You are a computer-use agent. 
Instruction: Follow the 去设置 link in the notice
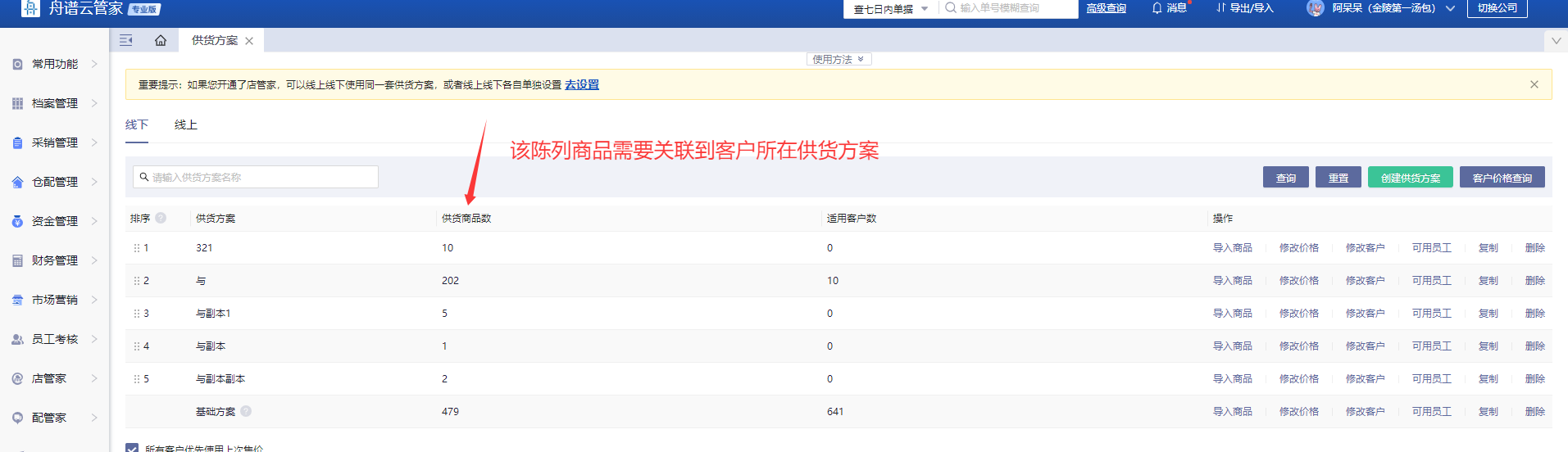pos(582,84)
